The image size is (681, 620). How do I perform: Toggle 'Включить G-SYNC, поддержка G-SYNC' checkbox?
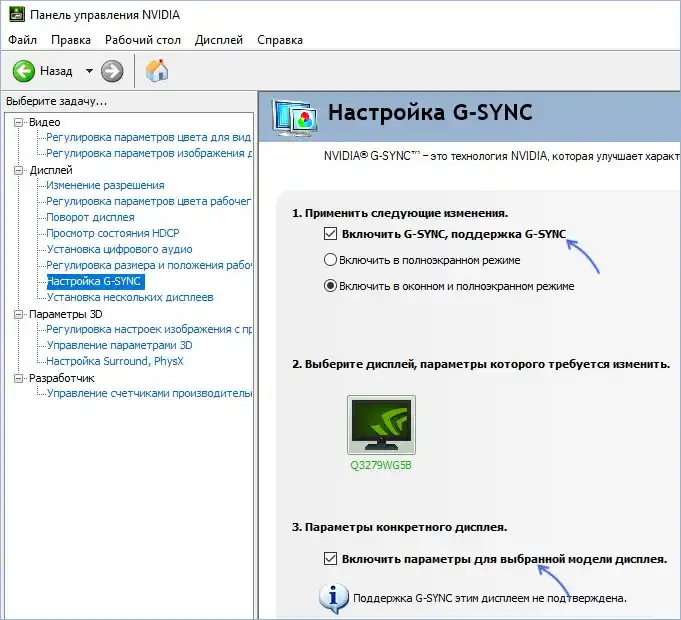click(330, 234)
